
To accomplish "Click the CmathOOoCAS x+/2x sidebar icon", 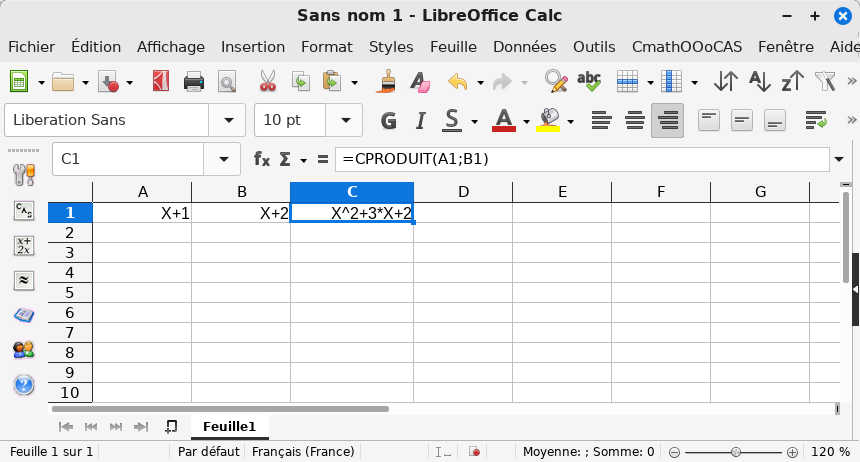I will (24, 245).
